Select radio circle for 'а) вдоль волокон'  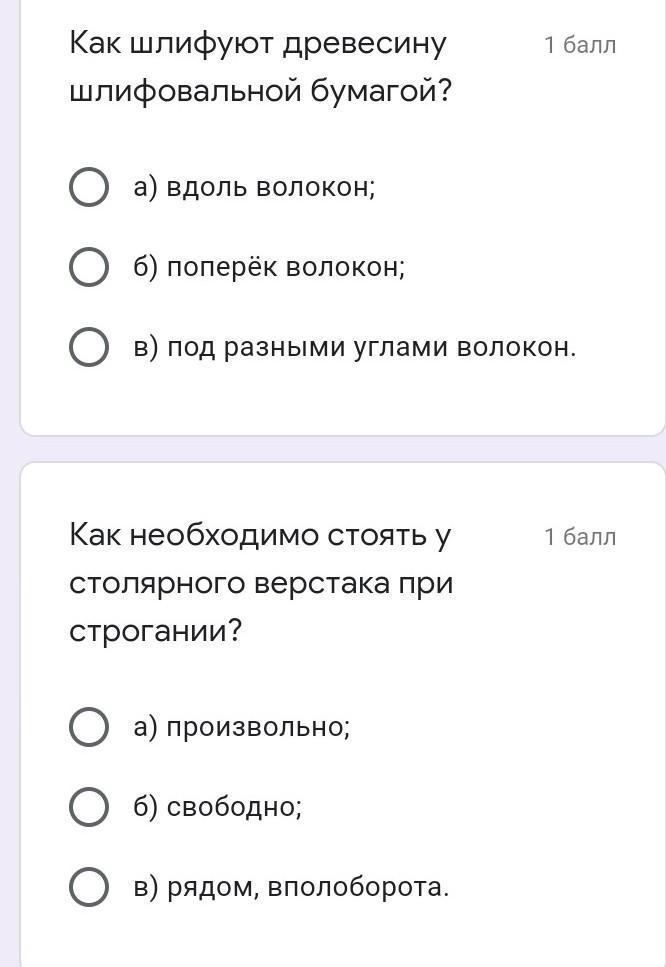[89, 187]
